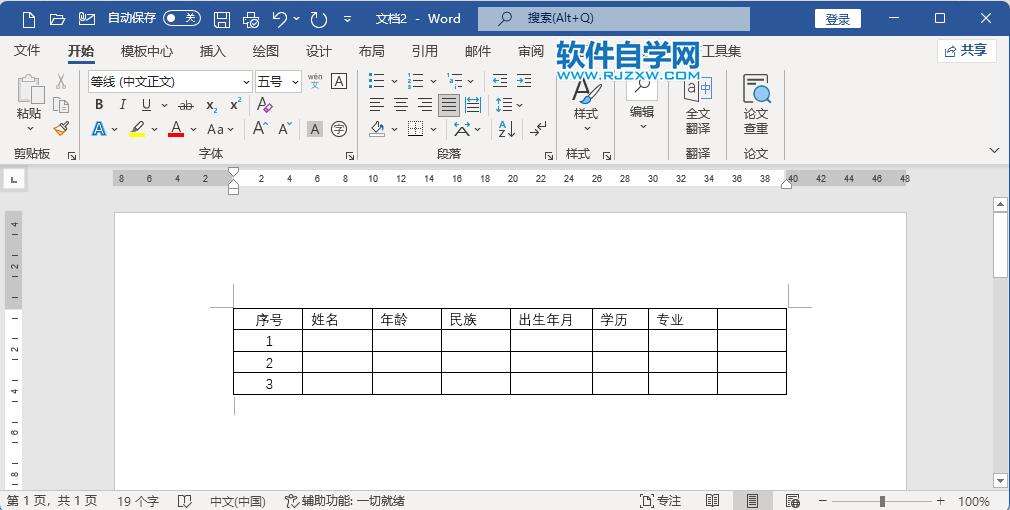Open the Full Text Translate tool
This screenshot has height=510, width=1010.
tap(698, 105)
